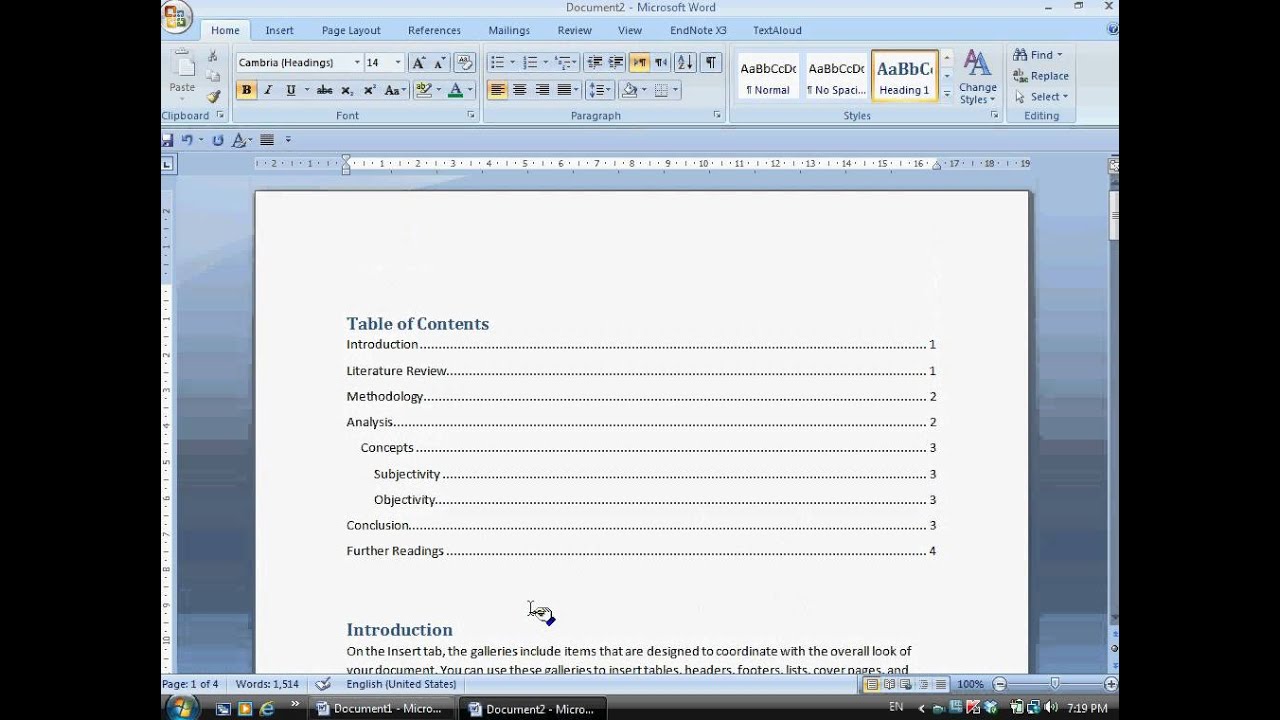The image size is (1280, 720).
Task: Open the Select dropdown in Editing
Action: tap(1041, 97)
